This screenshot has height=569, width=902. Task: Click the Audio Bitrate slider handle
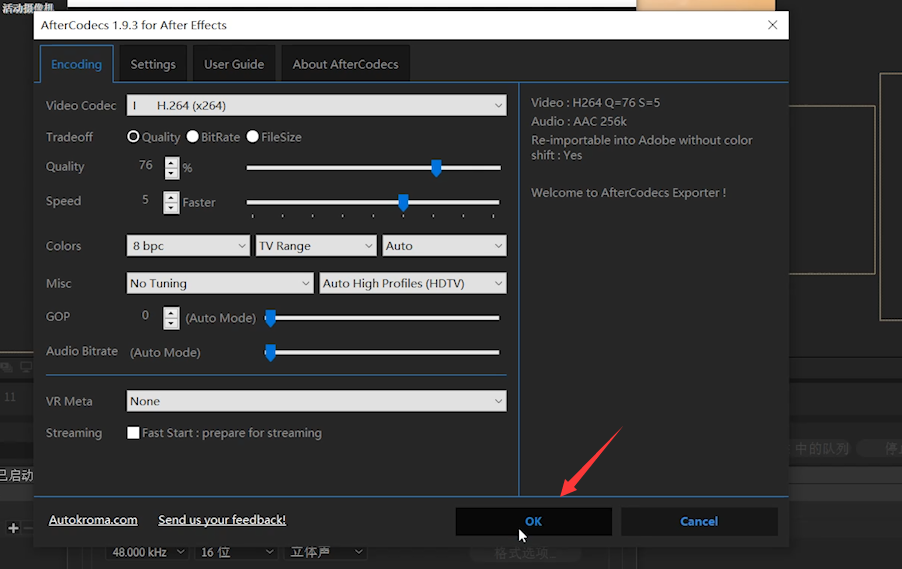(270, 352)
